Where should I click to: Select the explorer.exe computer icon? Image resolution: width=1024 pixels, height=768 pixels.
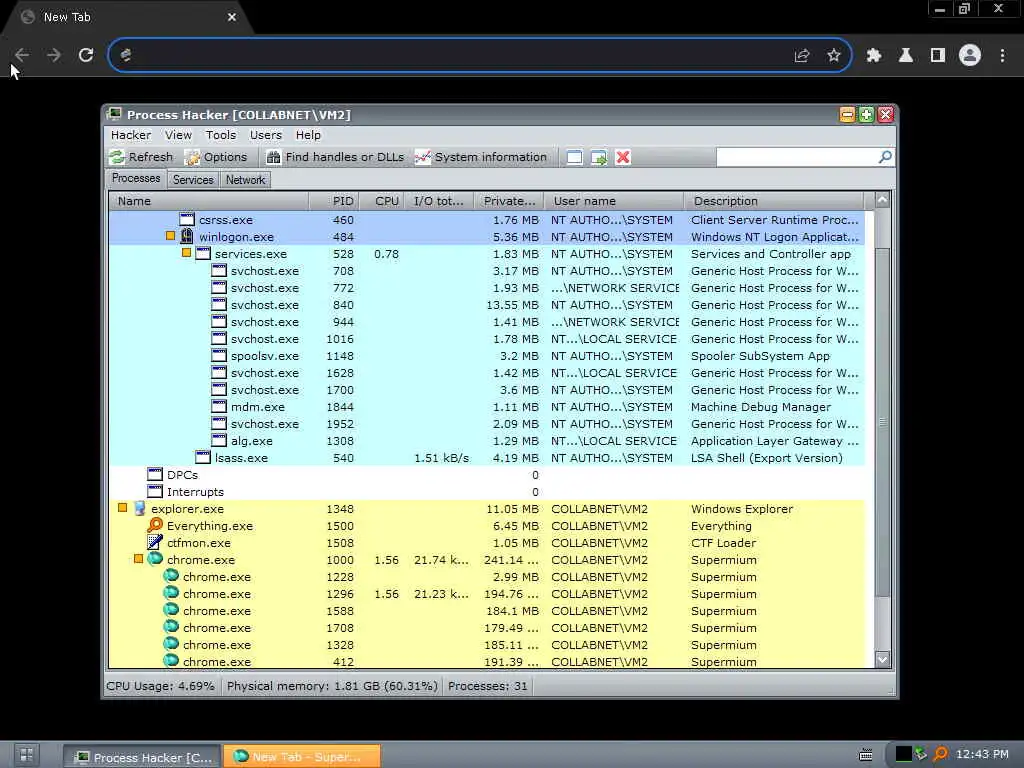[x=139, y=508]
